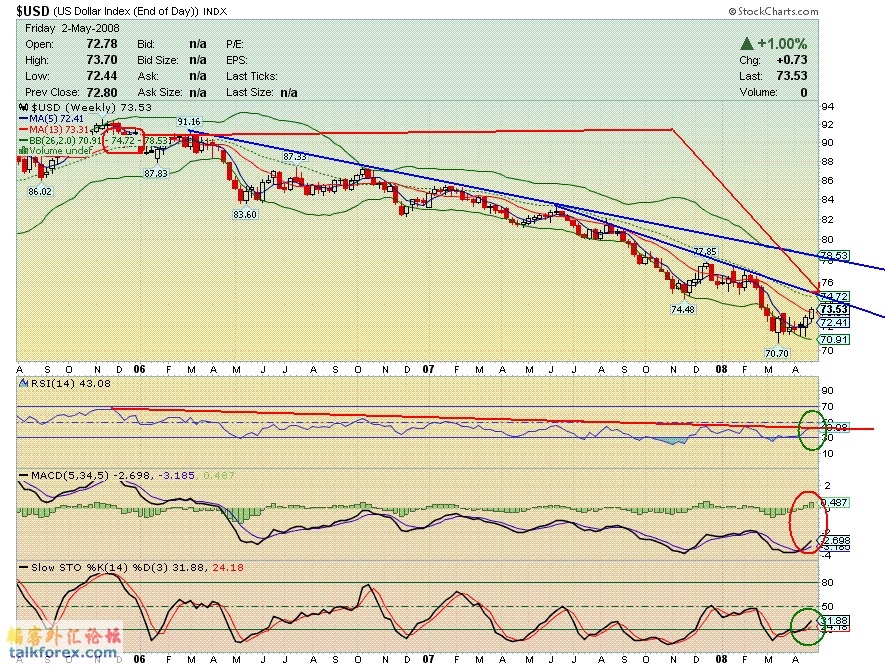The height and width of the screenshot is (668, 885).
Task: Click the 87.83 price label
Action: (156, 173)
